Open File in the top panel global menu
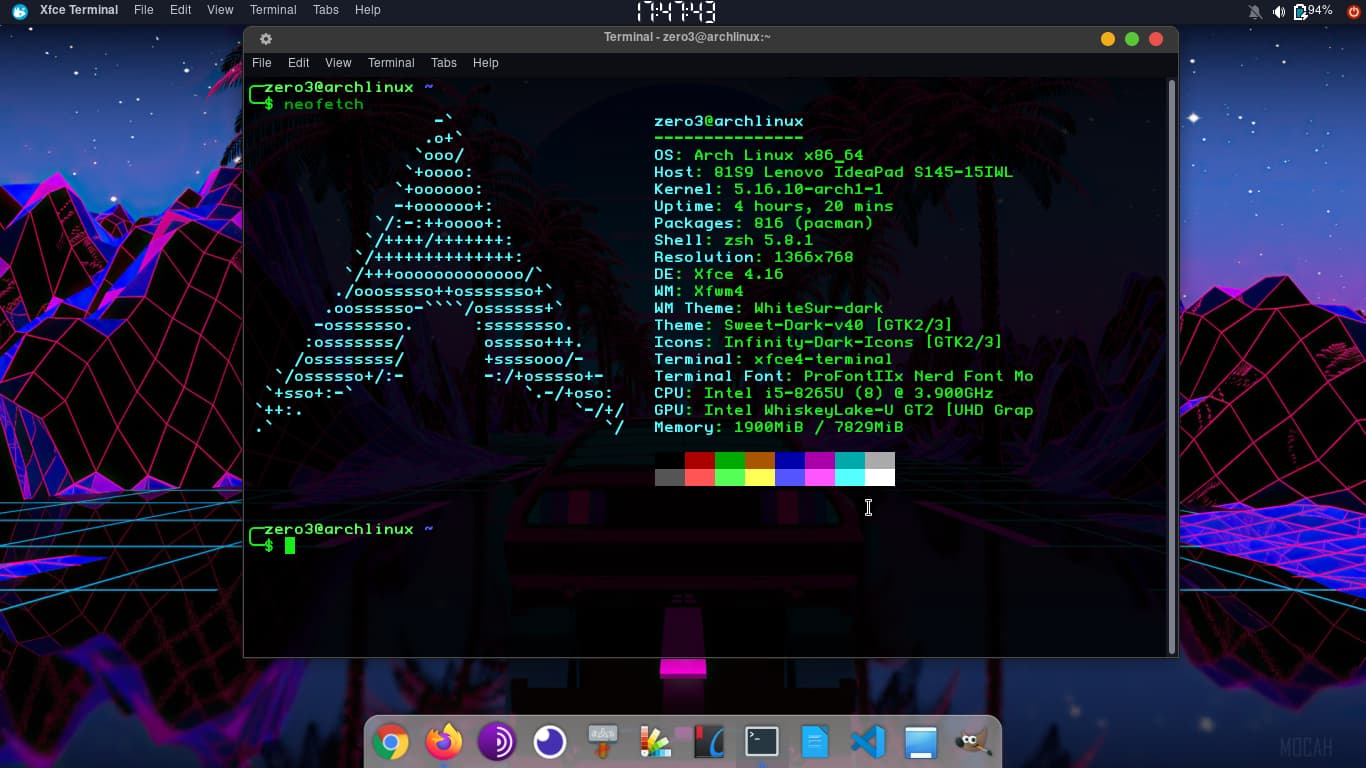 [x=144, y=10]
